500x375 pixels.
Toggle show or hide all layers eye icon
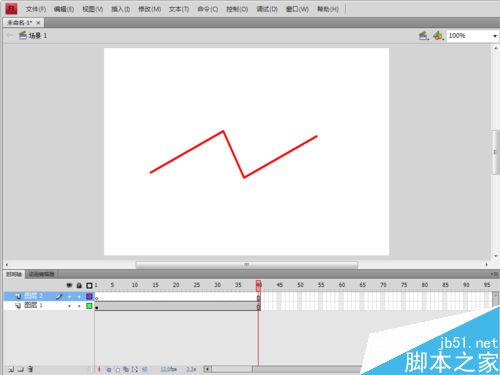(x=69, y=285)
